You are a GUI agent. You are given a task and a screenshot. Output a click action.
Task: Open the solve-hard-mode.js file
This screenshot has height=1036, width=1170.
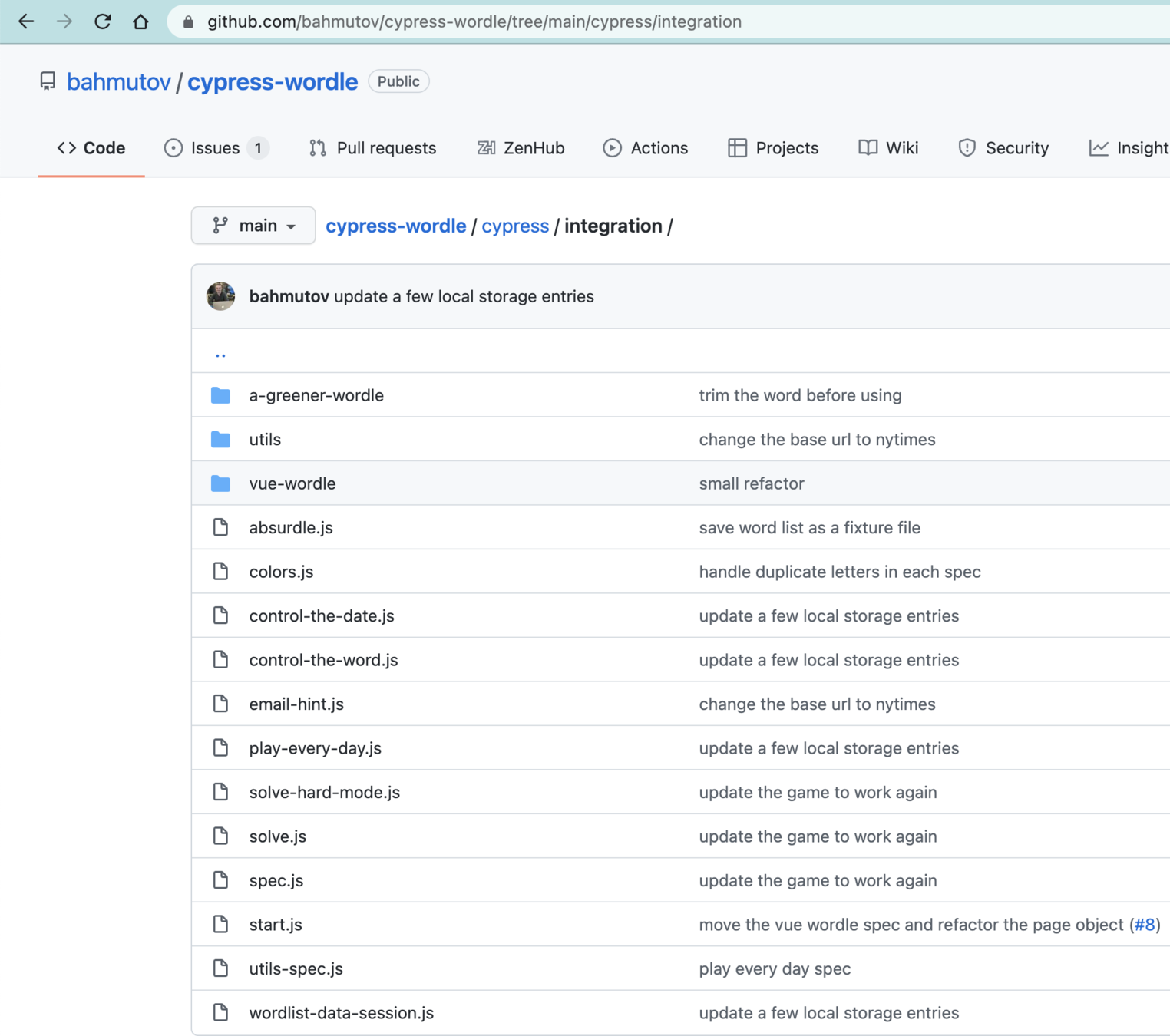point(324,792)
